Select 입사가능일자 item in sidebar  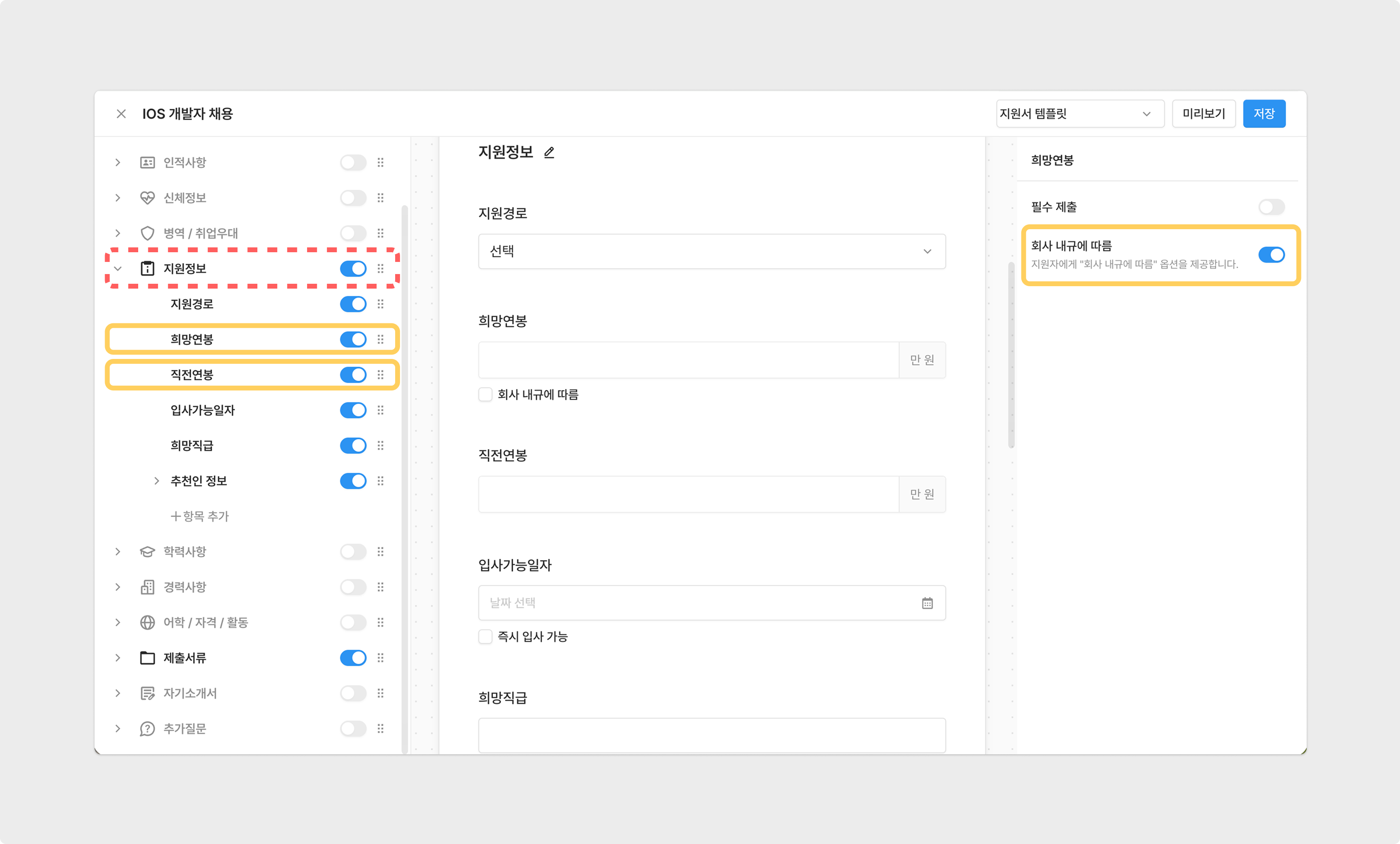pyautogui.click(x=203, y=410)
